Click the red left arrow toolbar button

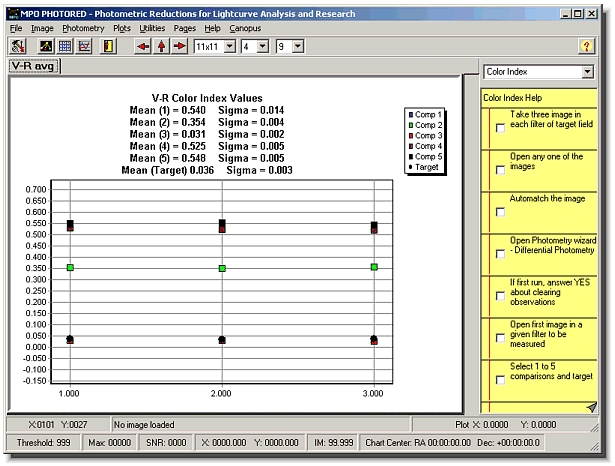[143, 46]
